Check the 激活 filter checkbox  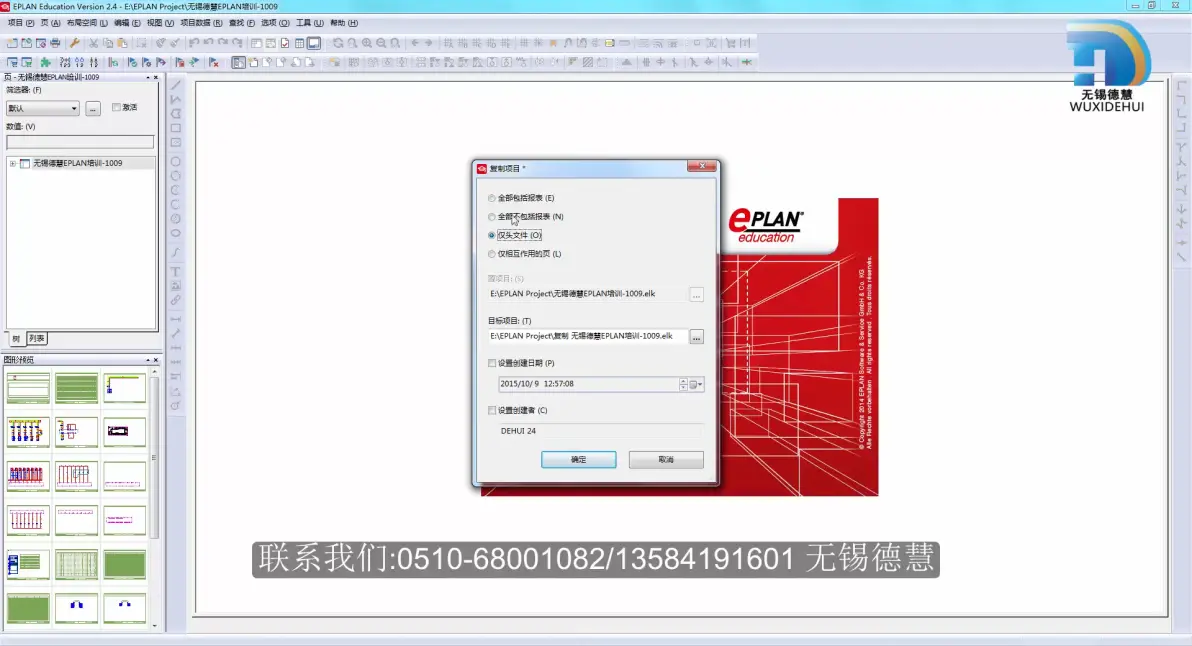116,107
